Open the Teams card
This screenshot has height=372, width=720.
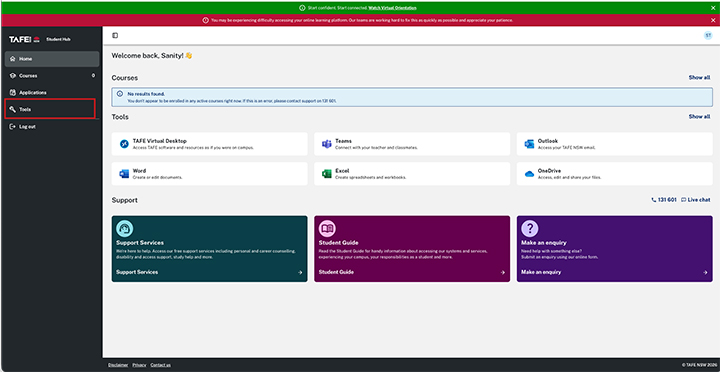[x=412, y=144]
